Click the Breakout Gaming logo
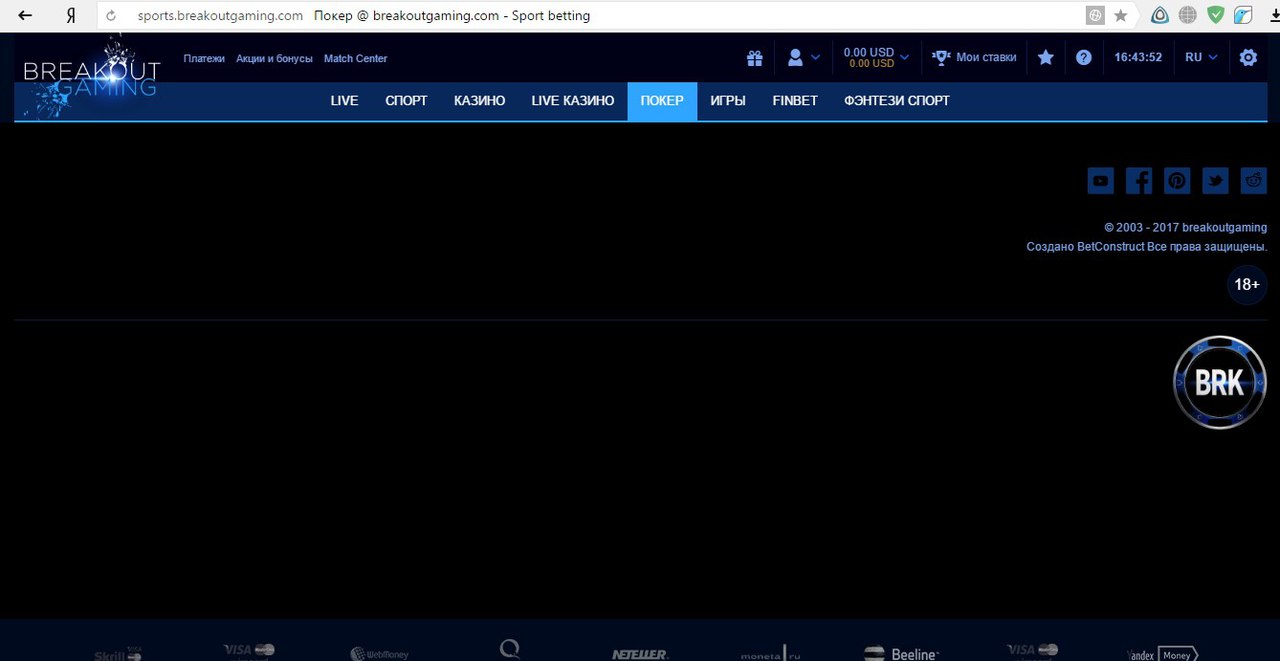 [91, 76]
